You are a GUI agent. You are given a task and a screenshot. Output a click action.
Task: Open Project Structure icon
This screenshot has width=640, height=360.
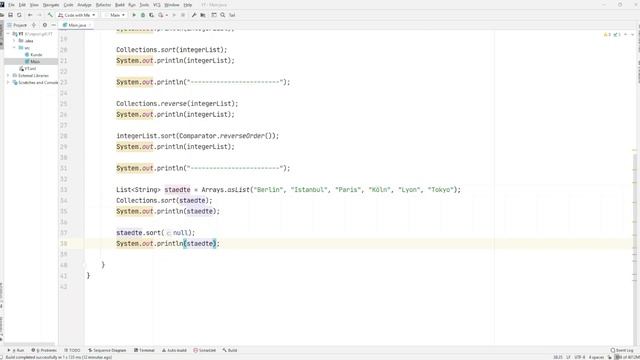[x=203, y=15]
